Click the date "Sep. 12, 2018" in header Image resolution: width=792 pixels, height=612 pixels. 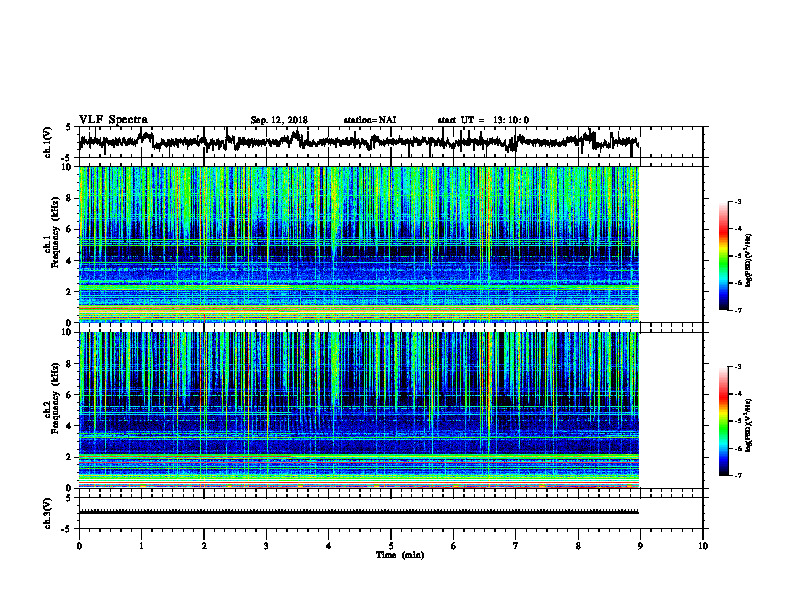click(x=279, y=120)
